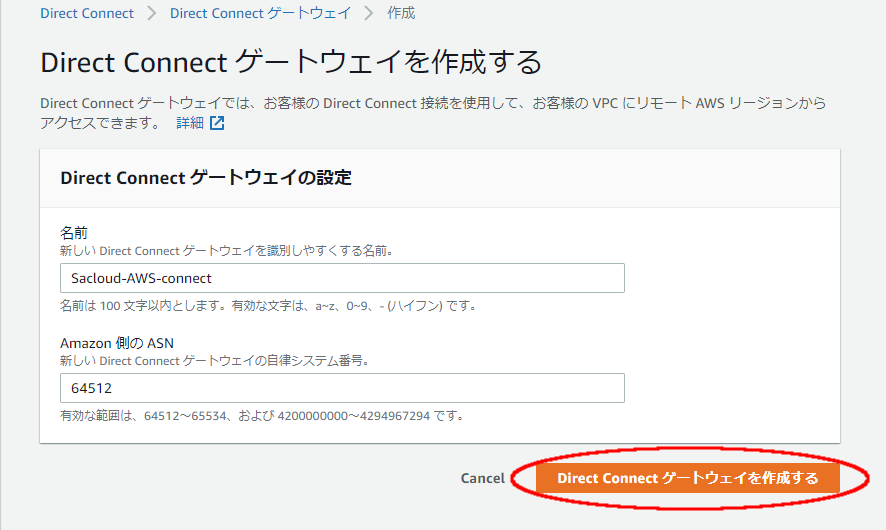Focus the 名前 field containing Sacloud-AWS-connect
The width and height of the screenshot is (886, 530).
tap(342, 278)
